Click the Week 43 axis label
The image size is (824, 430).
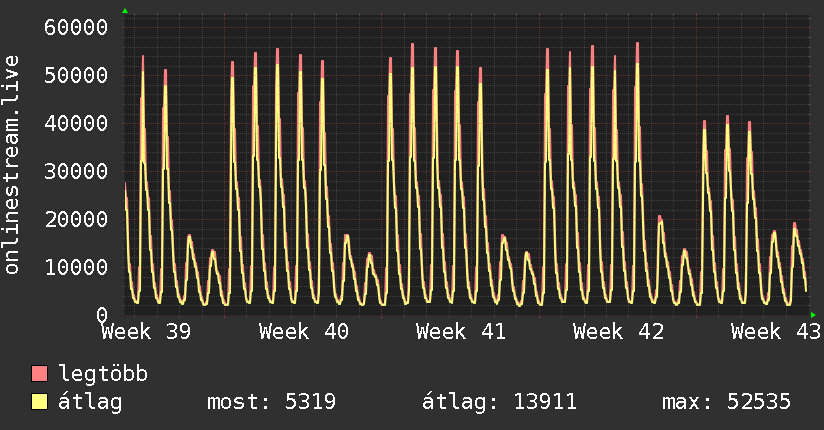coord(776,332)
